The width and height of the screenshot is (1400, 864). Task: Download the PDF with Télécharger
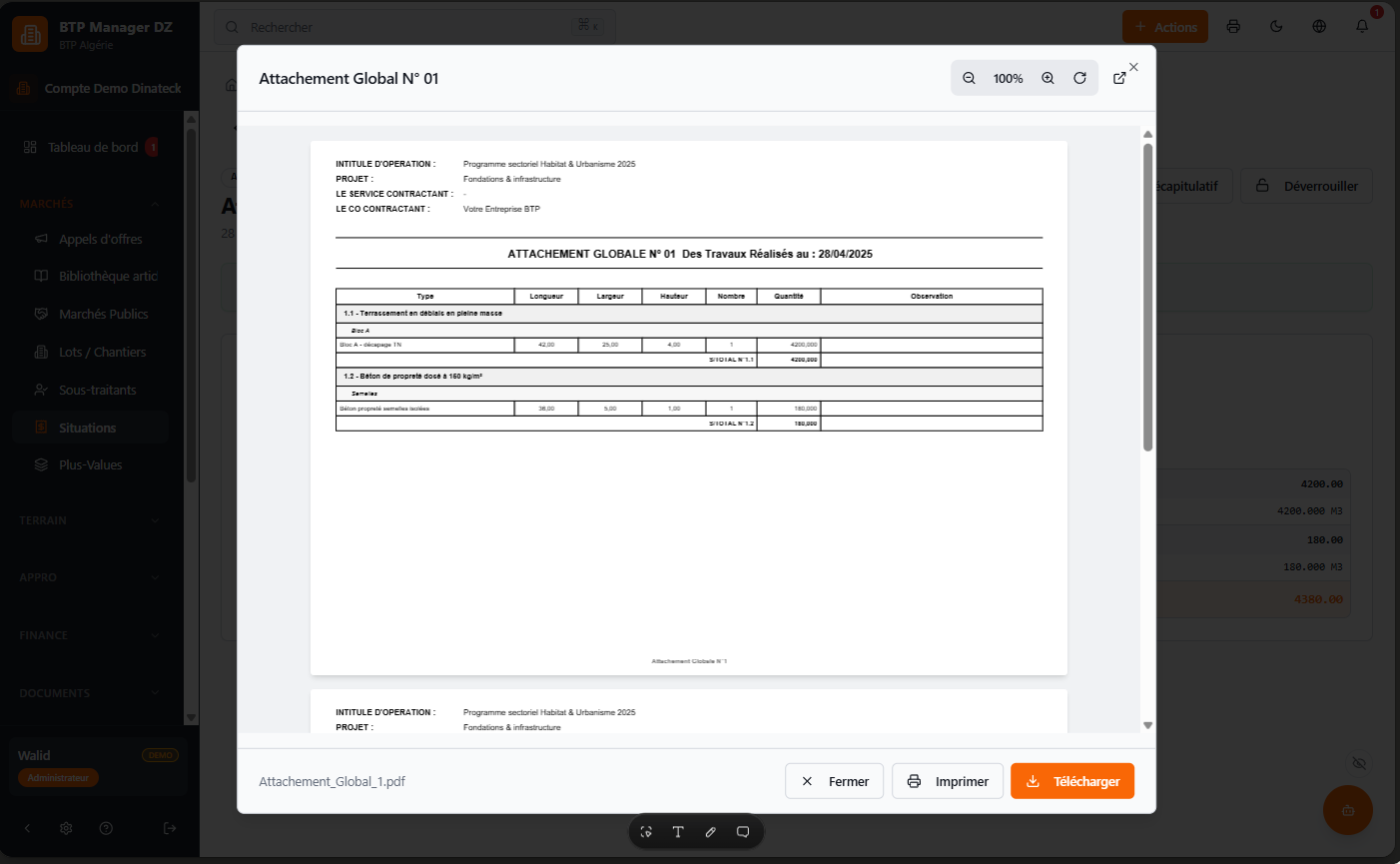[1072, 781]
